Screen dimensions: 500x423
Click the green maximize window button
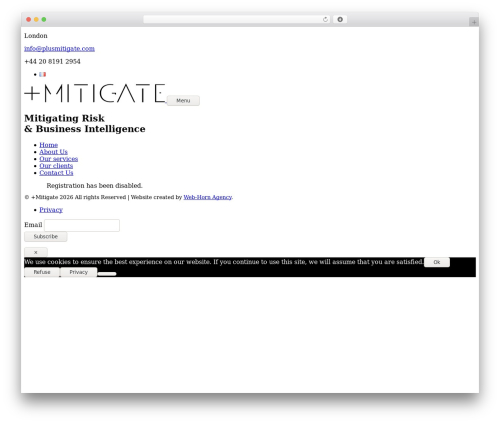click(44, 19)
